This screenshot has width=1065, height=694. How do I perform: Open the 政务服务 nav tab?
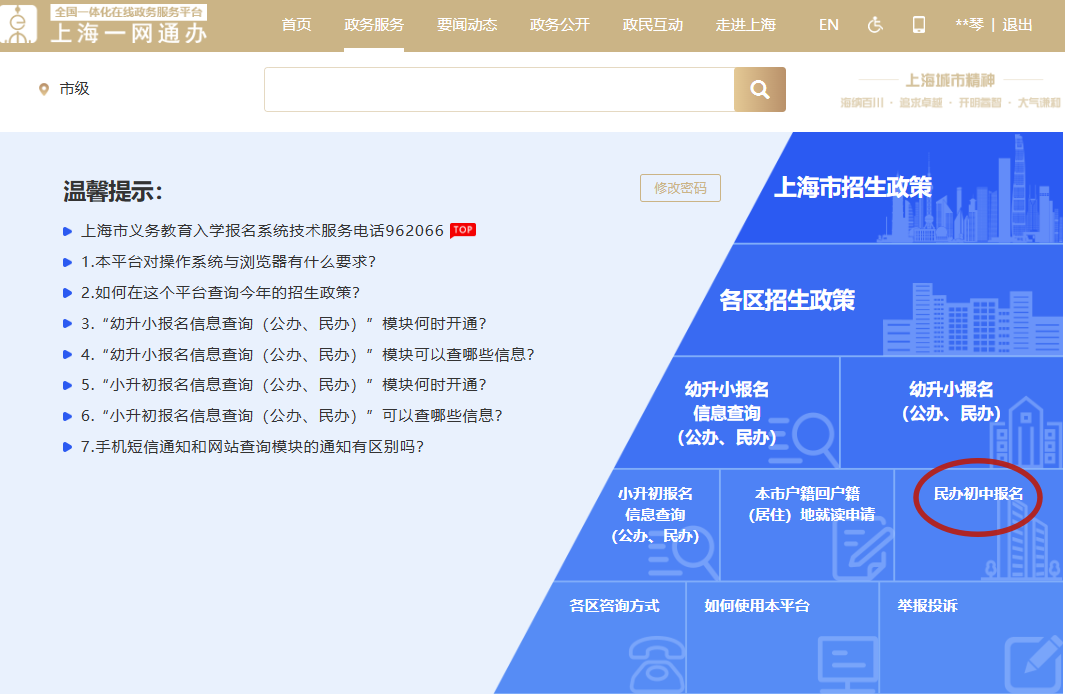(374, 25)
